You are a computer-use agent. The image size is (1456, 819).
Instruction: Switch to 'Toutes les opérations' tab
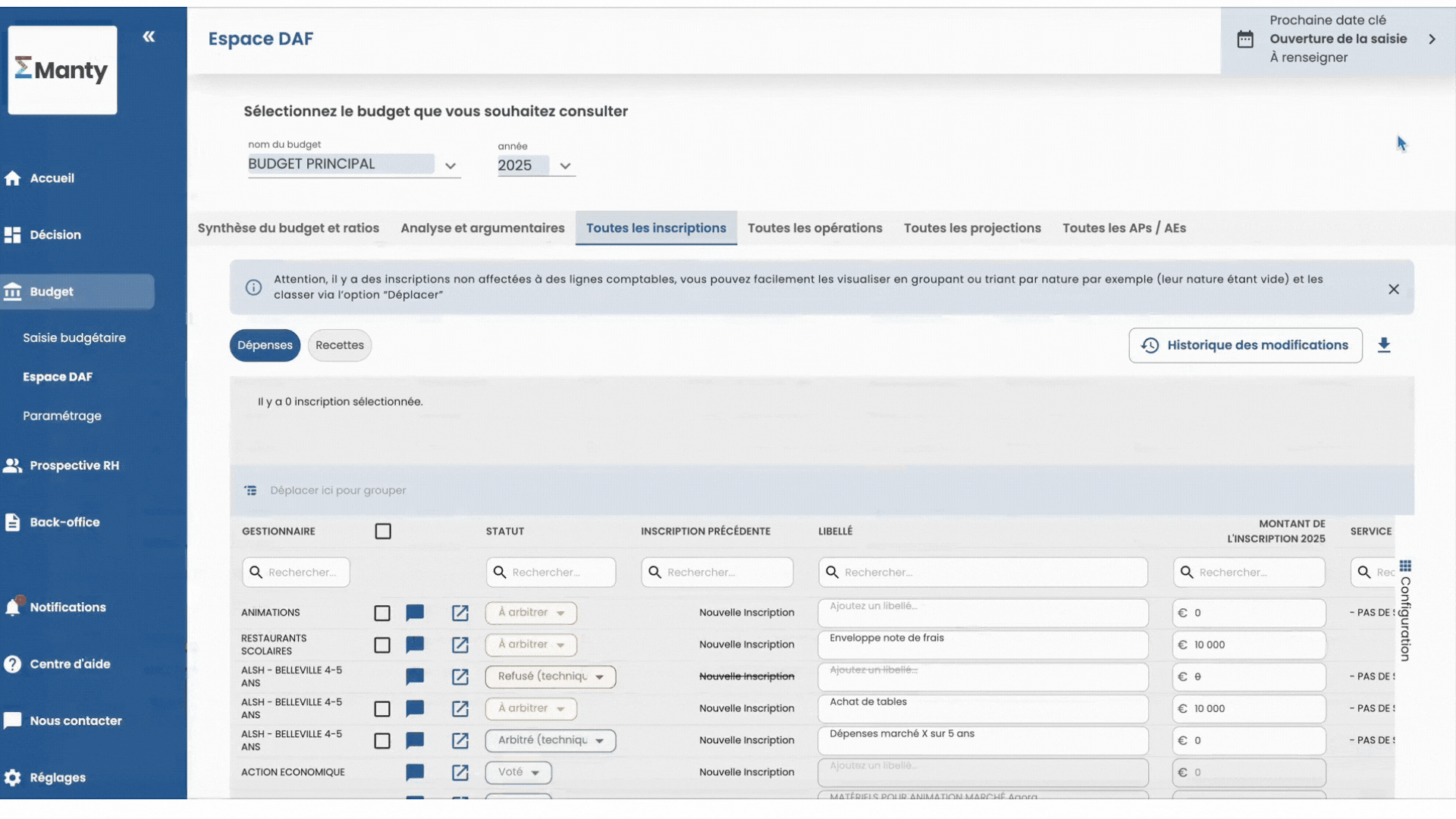tap(814, 228)
